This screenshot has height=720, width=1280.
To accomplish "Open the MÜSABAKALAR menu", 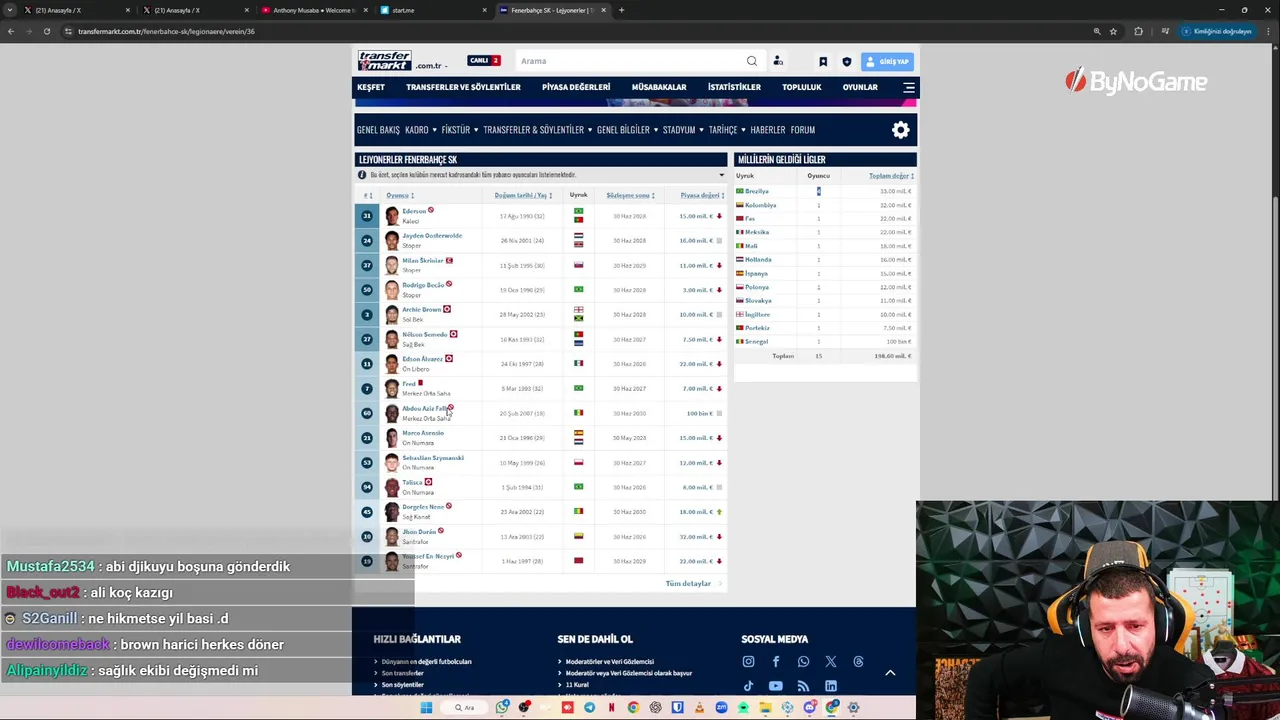I will coord(659,87).
